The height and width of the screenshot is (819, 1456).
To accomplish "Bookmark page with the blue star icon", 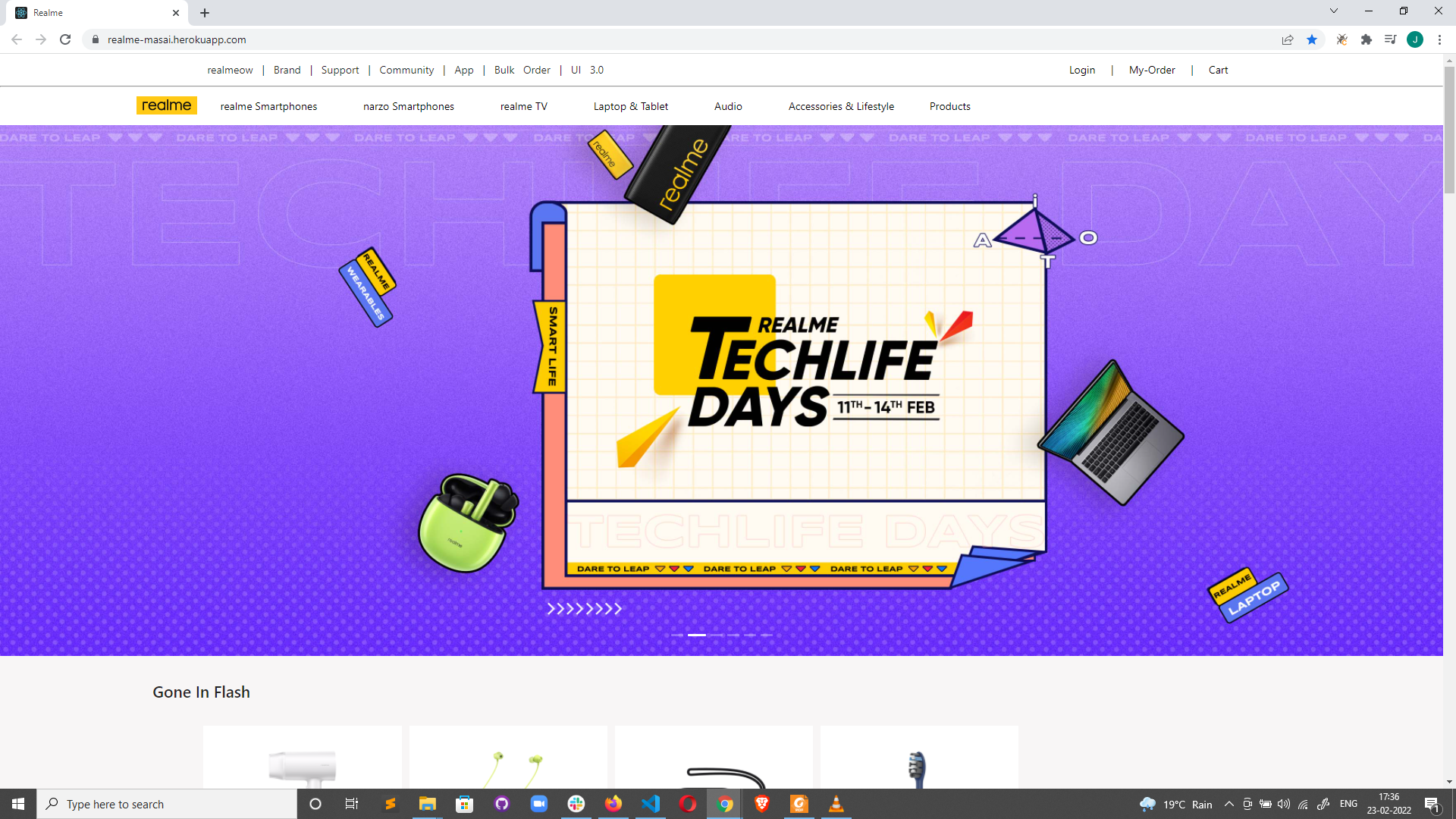I will pyautogui.click(x=1312, y=39).
